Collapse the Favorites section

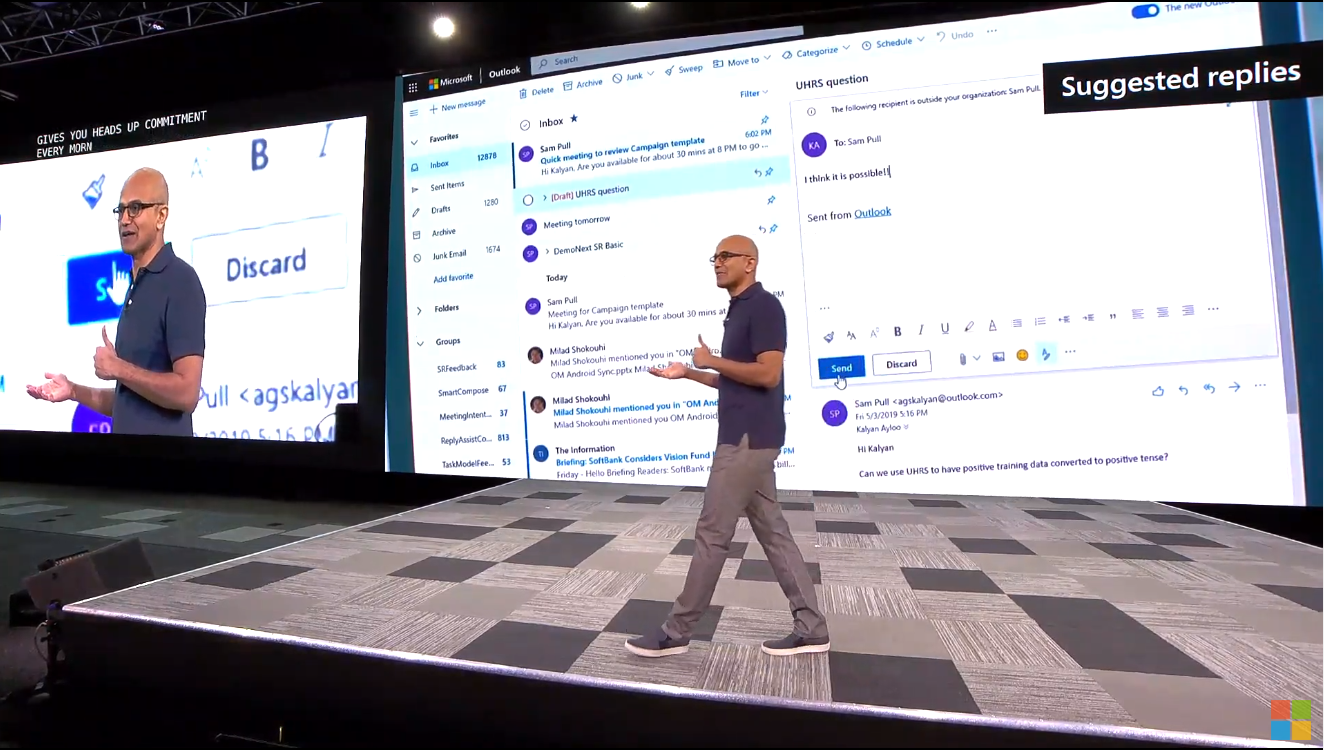[415, 141]
